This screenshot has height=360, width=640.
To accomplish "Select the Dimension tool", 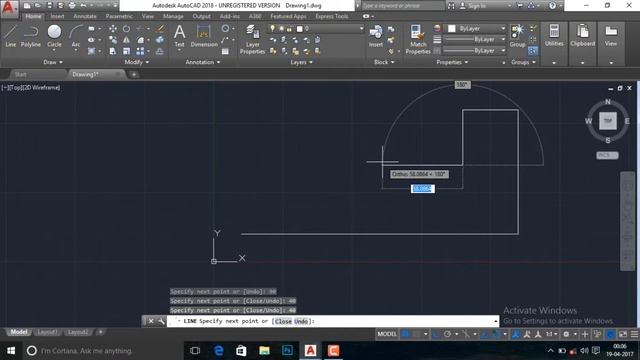I will (204, 36).
